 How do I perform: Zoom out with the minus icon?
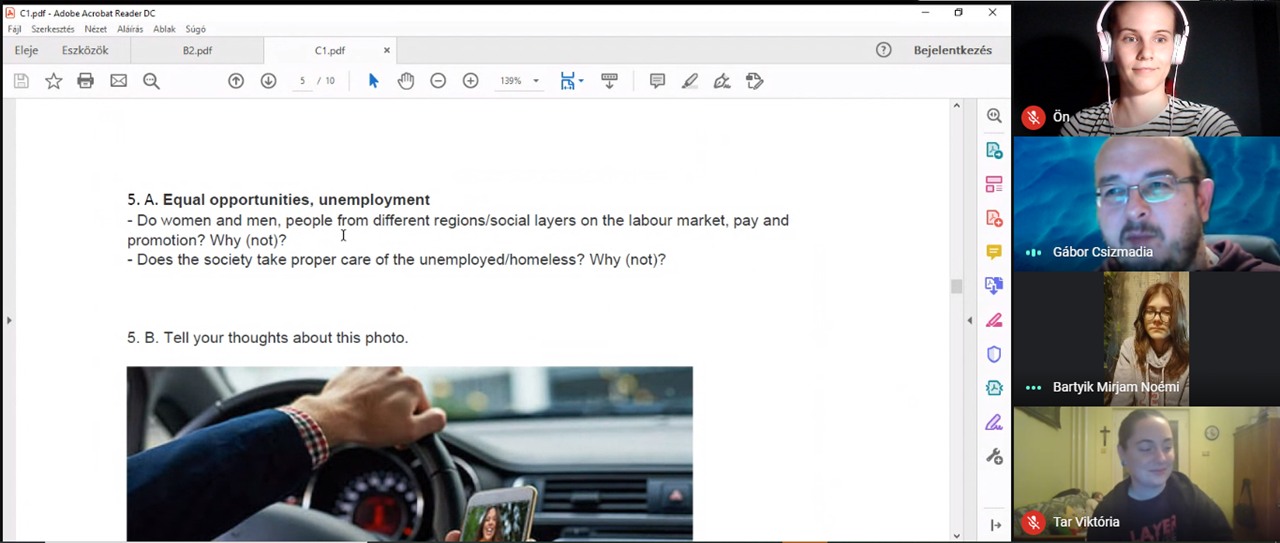(438, 81)
